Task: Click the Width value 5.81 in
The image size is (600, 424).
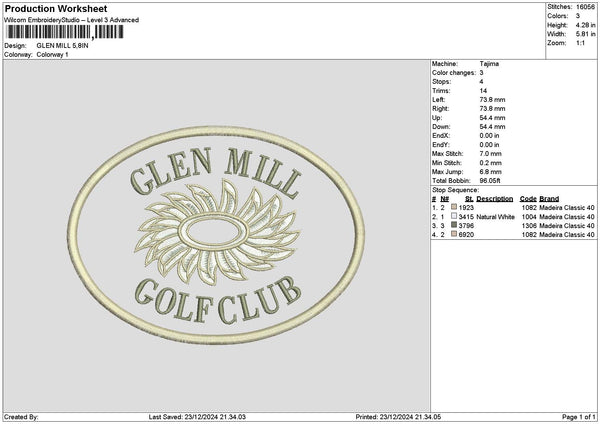Action: 585,34
